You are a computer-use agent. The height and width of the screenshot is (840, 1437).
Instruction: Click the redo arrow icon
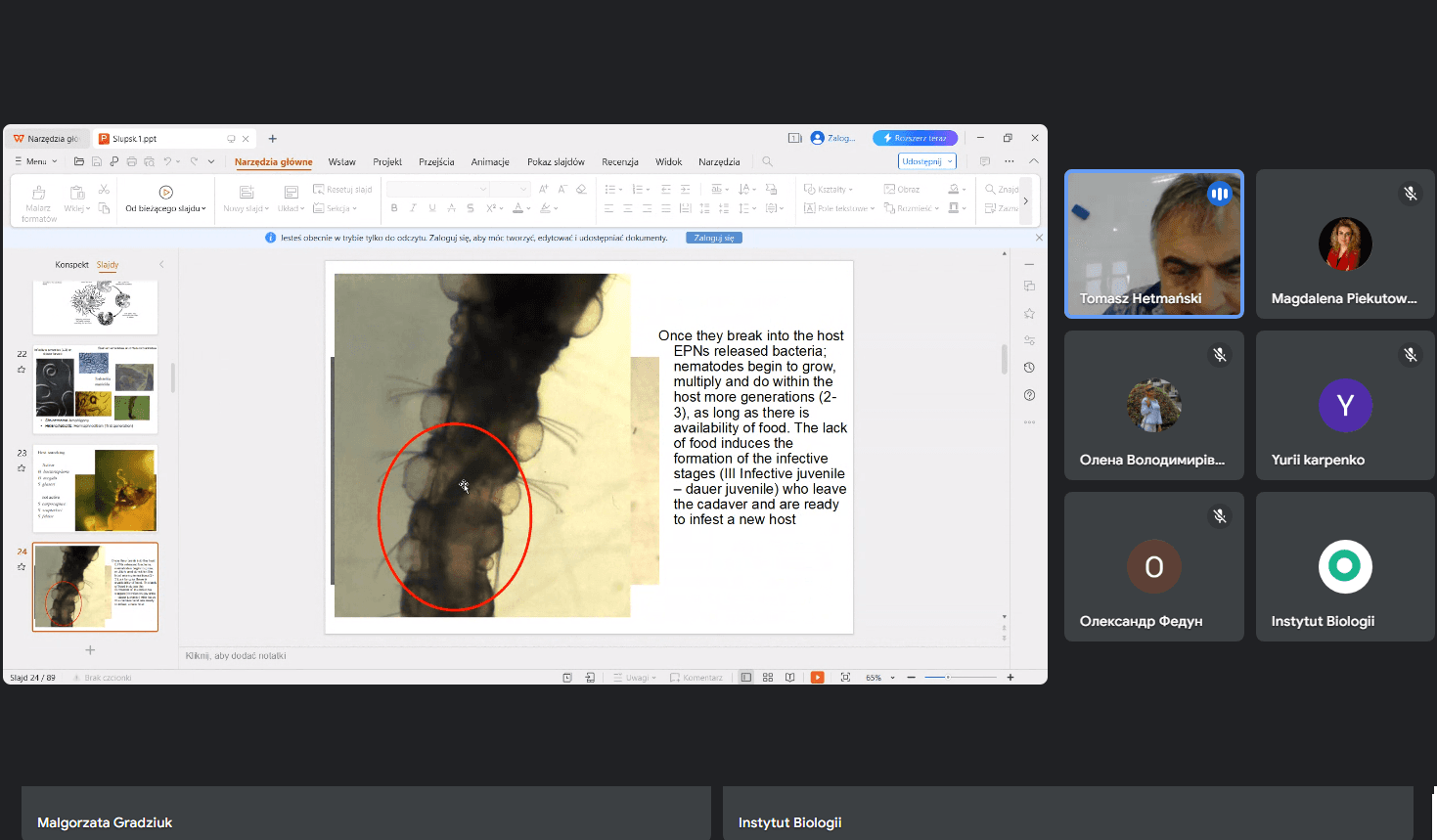(x=195, y=161)
